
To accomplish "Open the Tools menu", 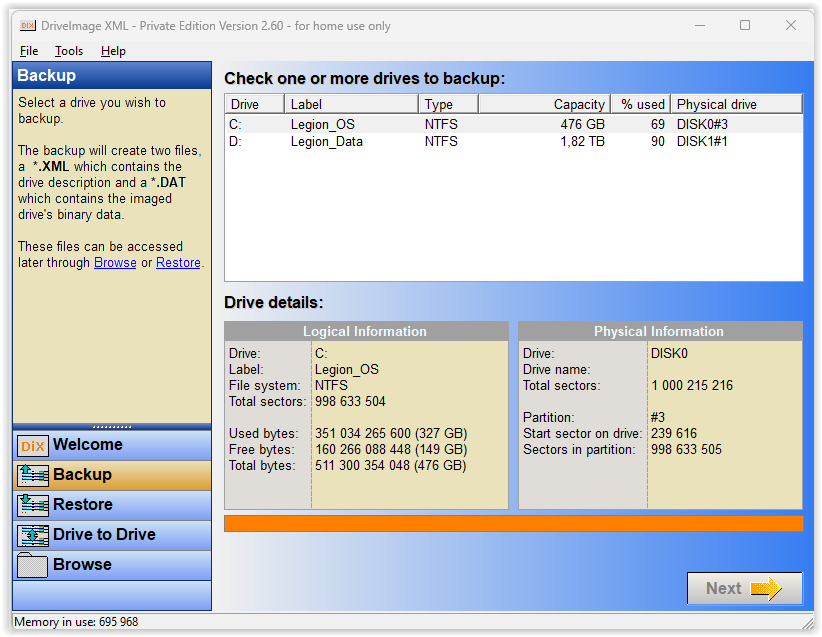I will point(68,51).
